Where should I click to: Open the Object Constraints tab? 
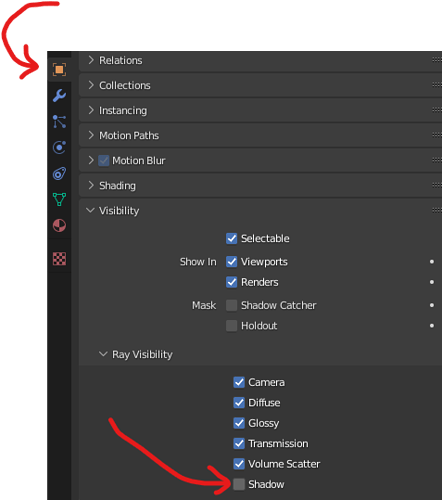tap(59, 174)
